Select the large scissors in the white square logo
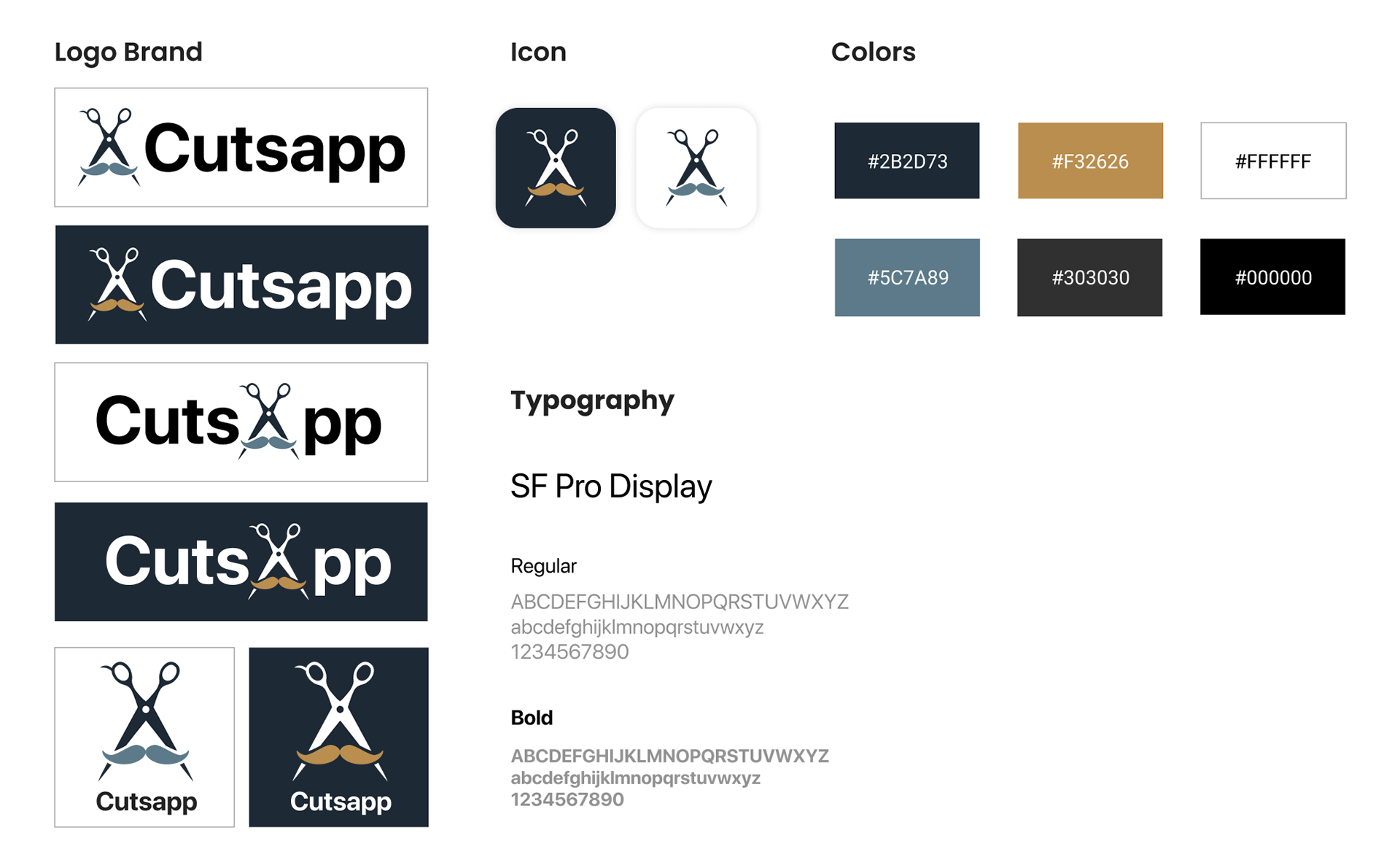 coord(146,721)
